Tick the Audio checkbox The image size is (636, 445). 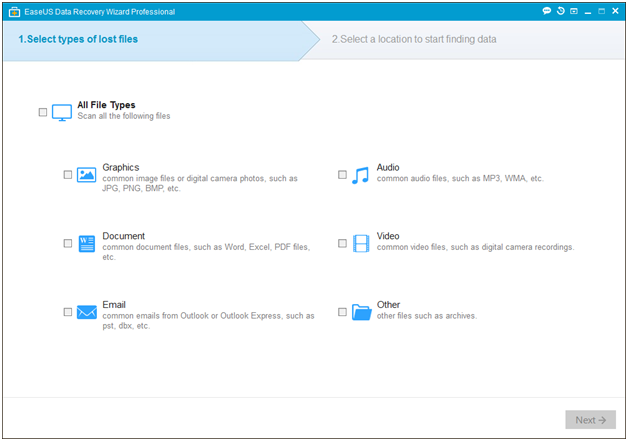(x=342, y=174)
